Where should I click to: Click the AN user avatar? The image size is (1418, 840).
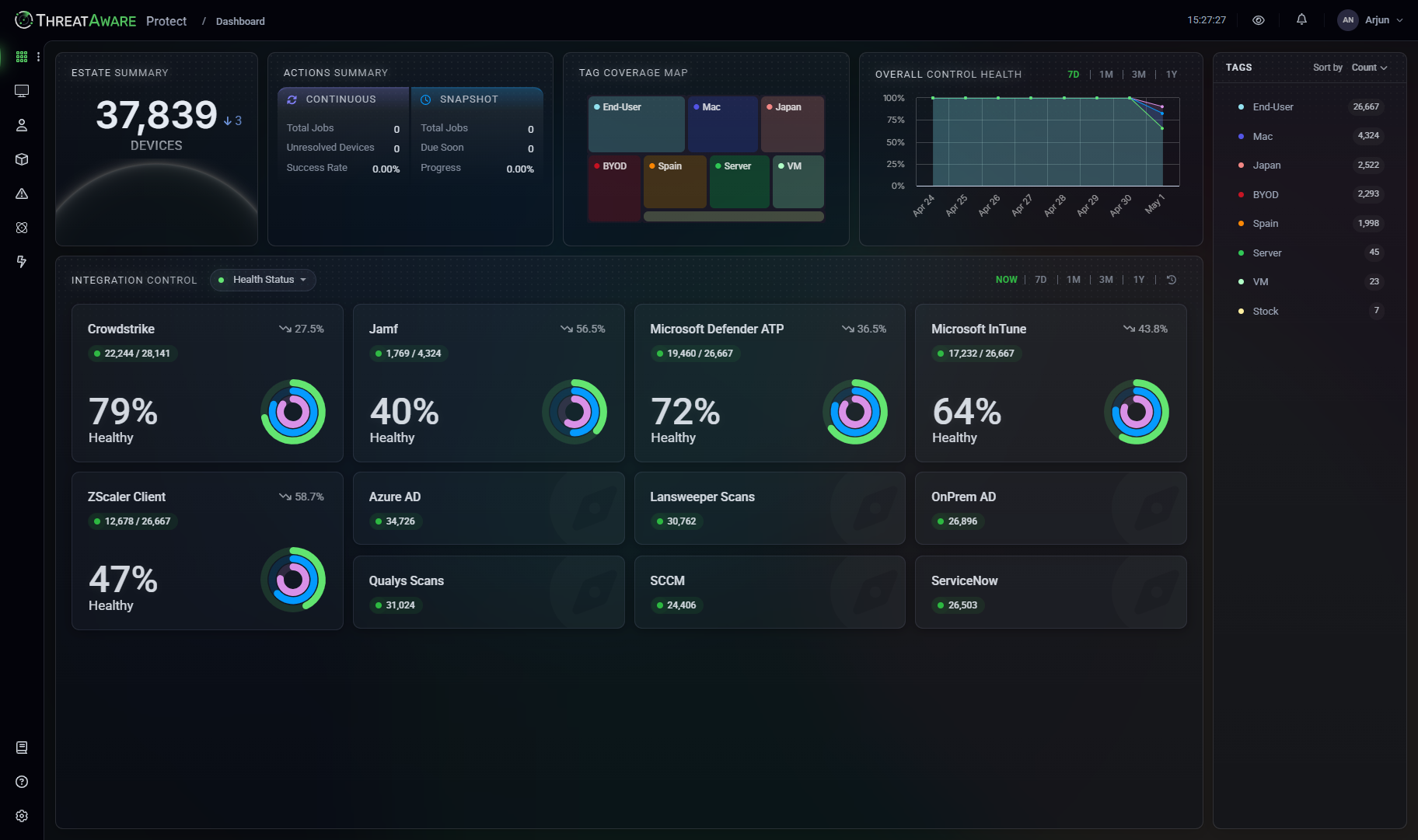click(x=1348, y=20)
